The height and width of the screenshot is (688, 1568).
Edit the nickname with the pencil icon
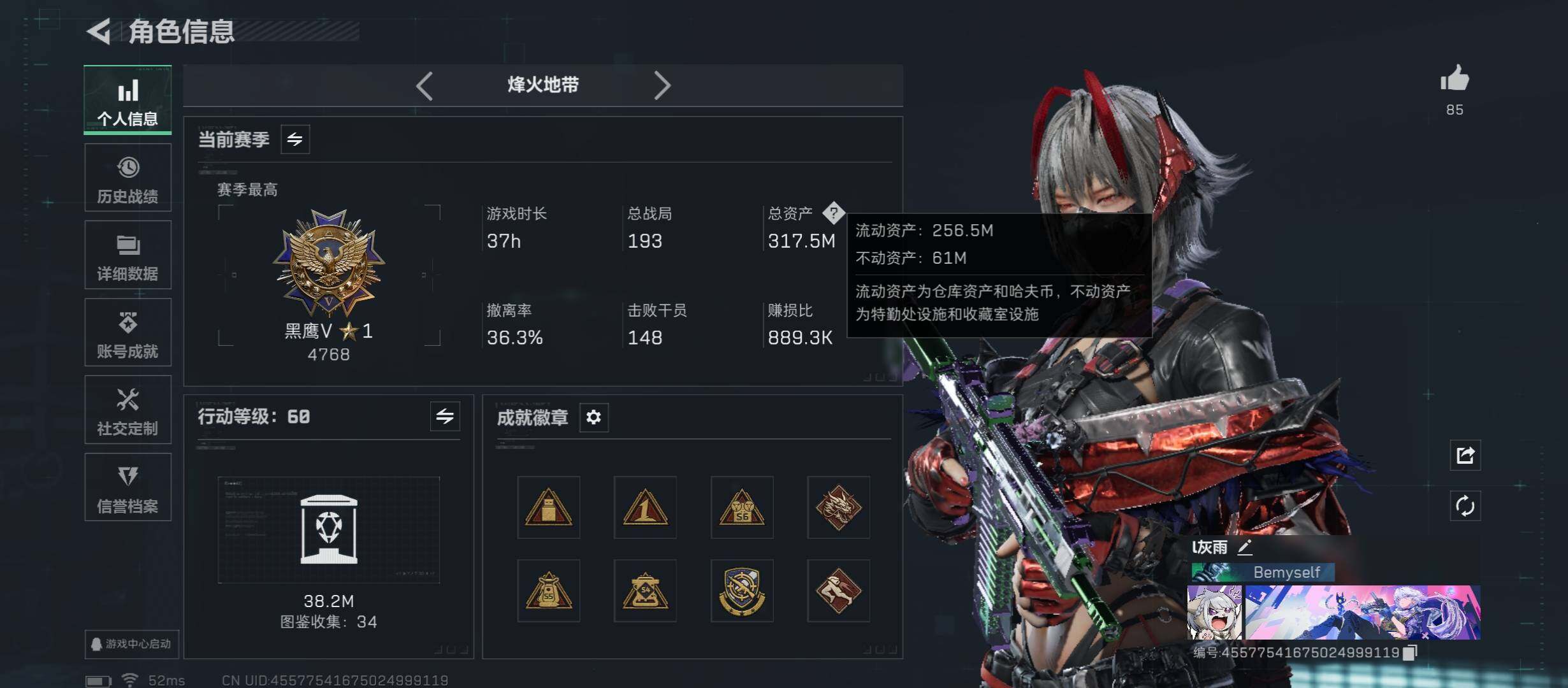click(1245, 547)
